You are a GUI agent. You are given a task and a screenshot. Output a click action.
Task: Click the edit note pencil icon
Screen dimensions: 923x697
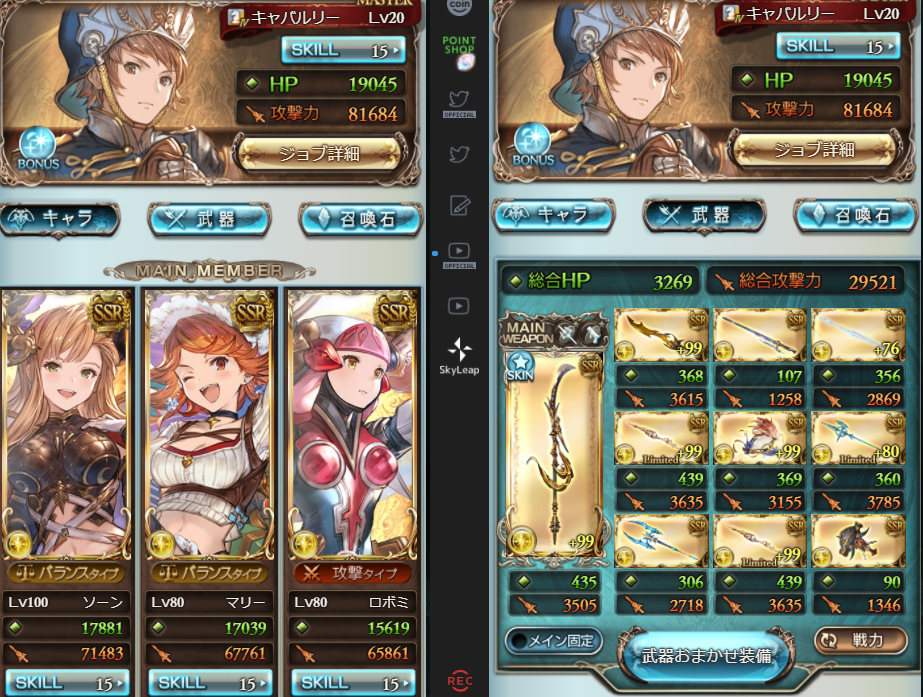(459, 205)
